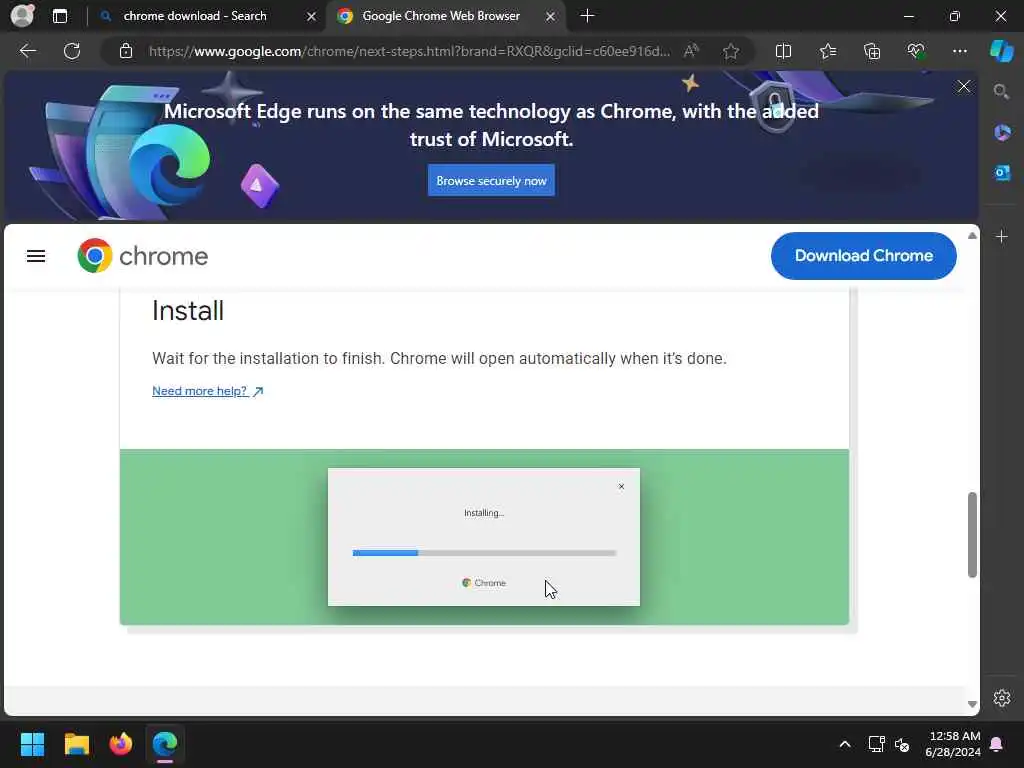
Task: Select the Google Chrome Web Browser tab
Action: tap(441, 16)
